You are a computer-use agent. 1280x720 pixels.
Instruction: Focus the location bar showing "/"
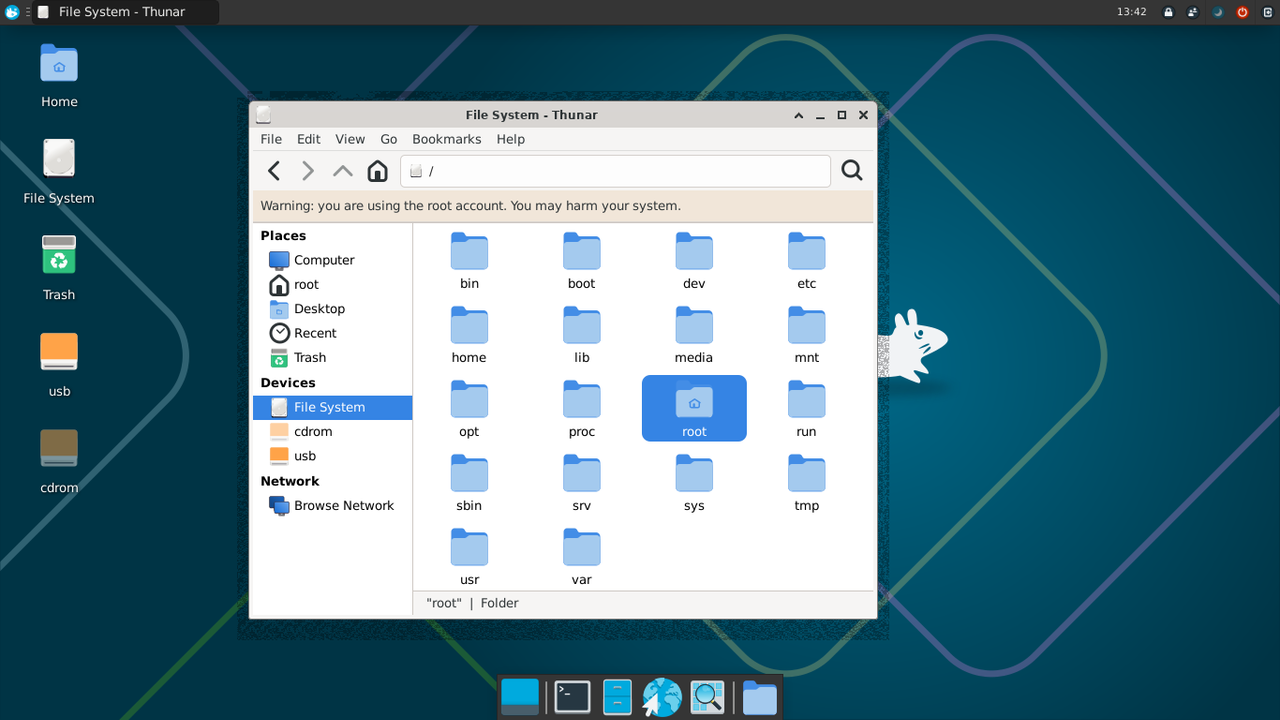615,171
